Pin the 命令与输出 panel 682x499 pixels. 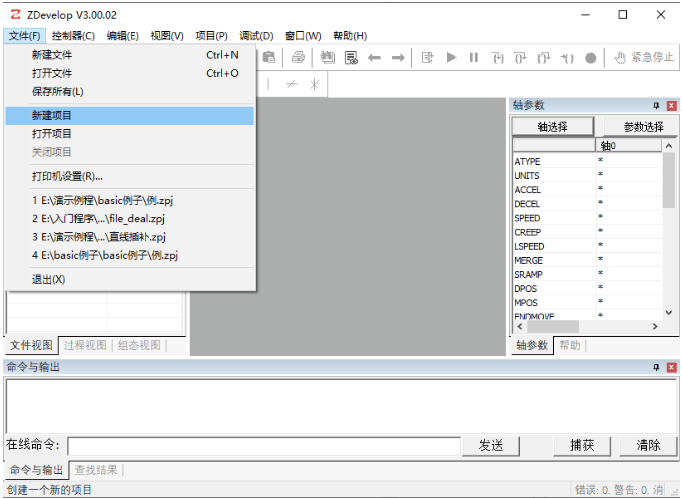pos(656,367)
